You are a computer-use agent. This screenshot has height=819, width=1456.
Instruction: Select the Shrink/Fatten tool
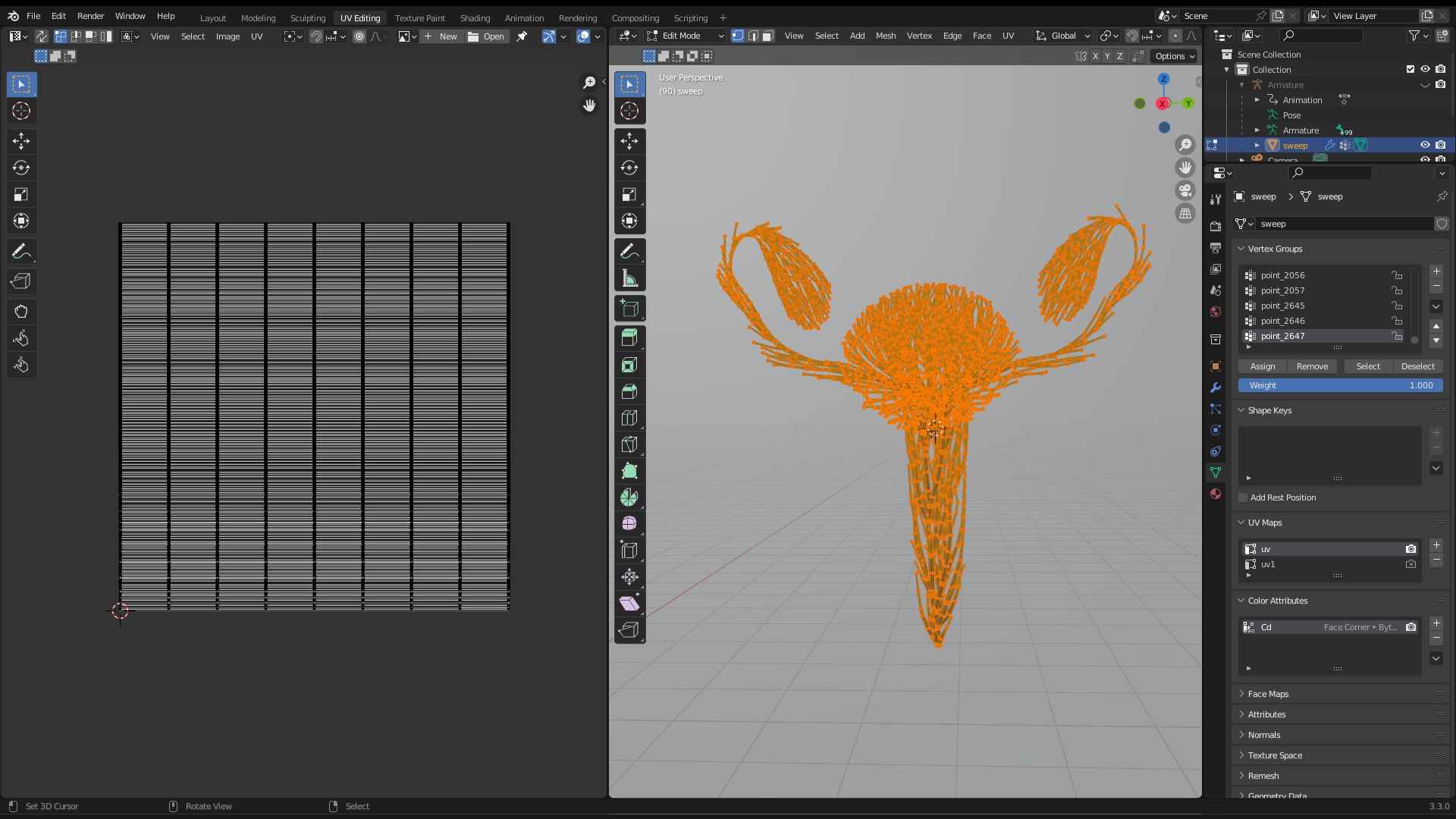tap(629, 577)
